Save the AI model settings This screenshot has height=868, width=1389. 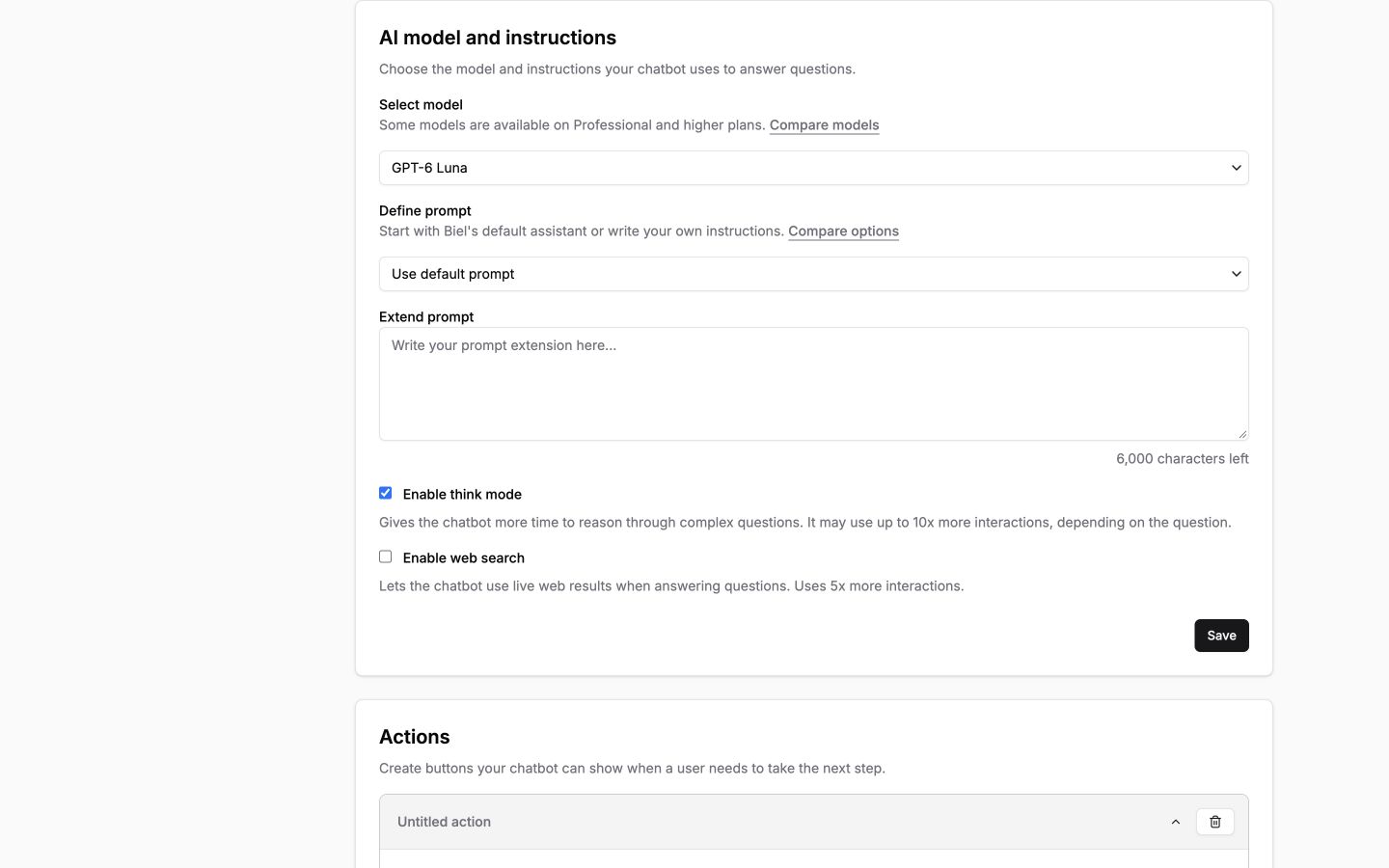click(1221, 636)
